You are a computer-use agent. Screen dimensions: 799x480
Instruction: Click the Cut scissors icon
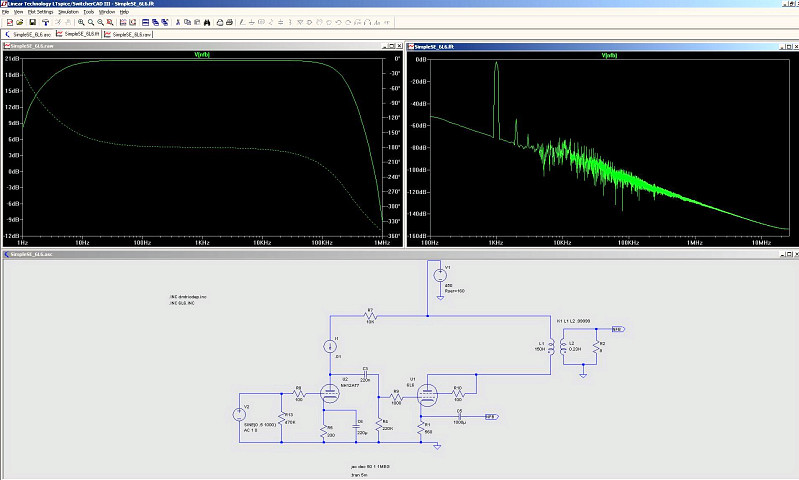click(178, 22)
